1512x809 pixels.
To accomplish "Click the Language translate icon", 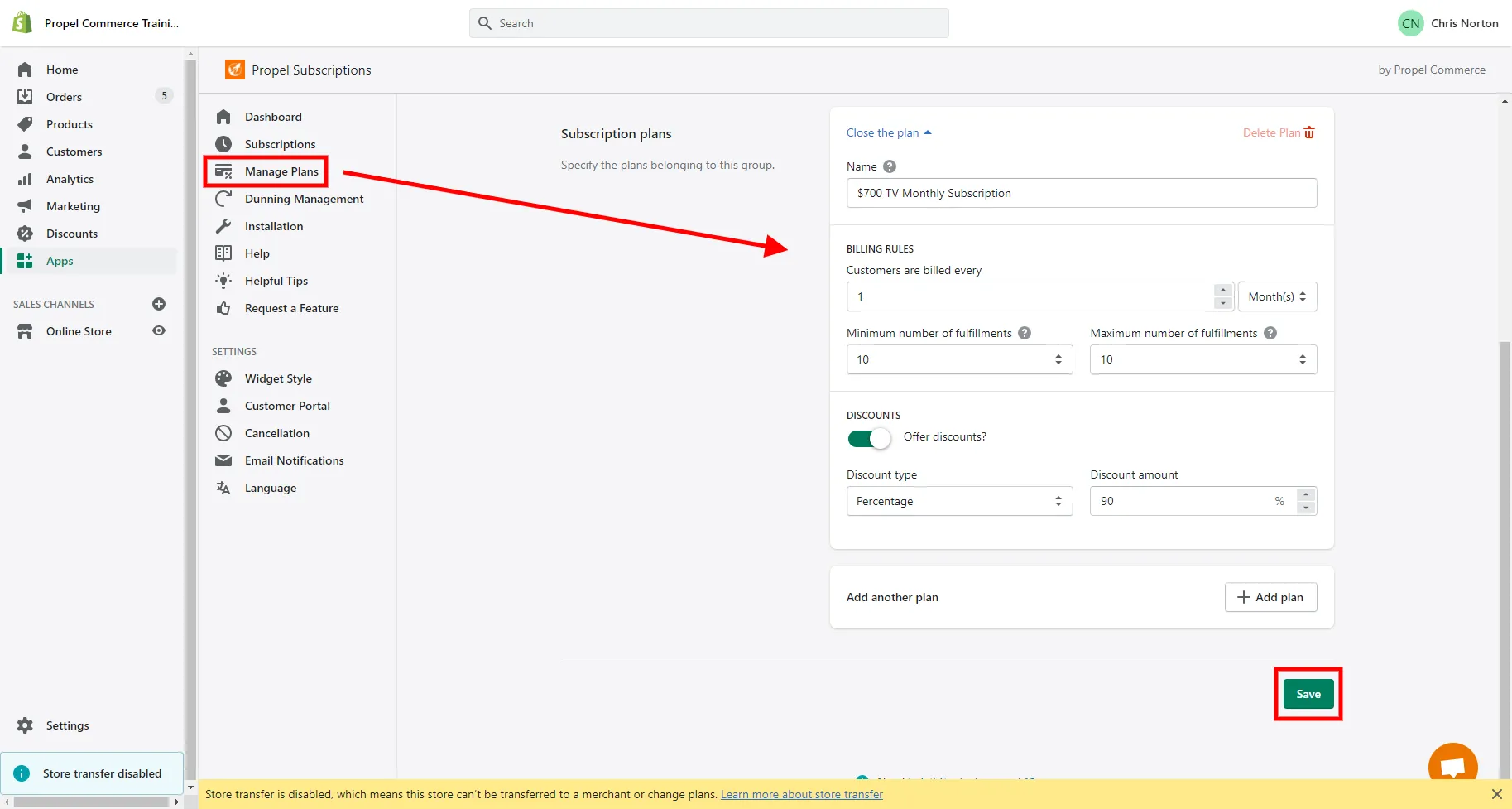I will click(x=223, y=488).
